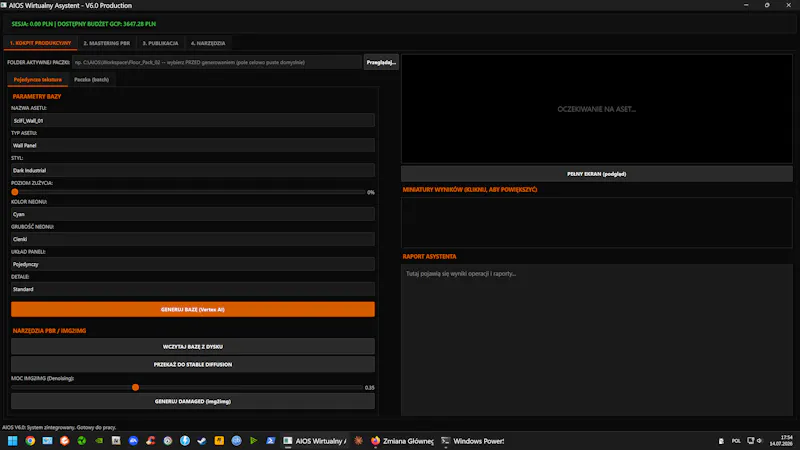This screenshot has height=450, width=800.
Task: Open the Typ asetu Wall Panel dropdown
Action: point(193,145)
